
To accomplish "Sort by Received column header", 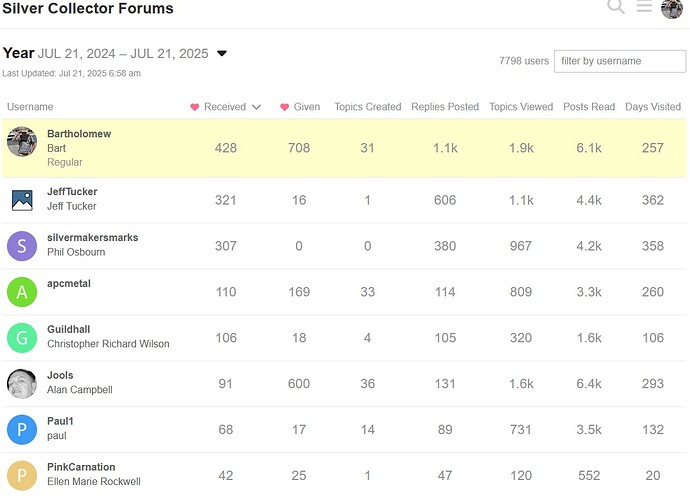I will click(225, 107).
